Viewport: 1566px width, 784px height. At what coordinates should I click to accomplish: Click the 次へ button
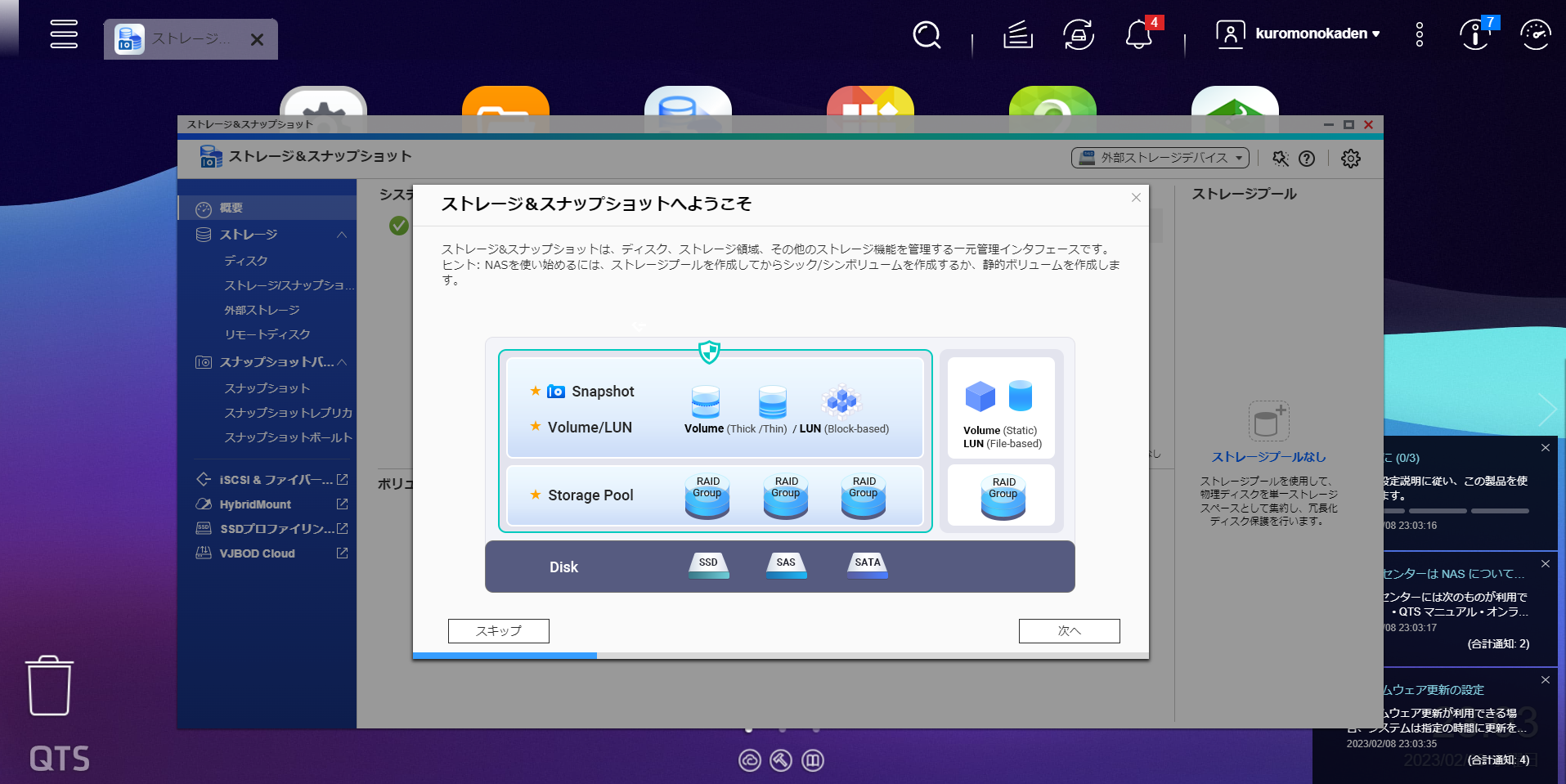(x=1070, y=631)
